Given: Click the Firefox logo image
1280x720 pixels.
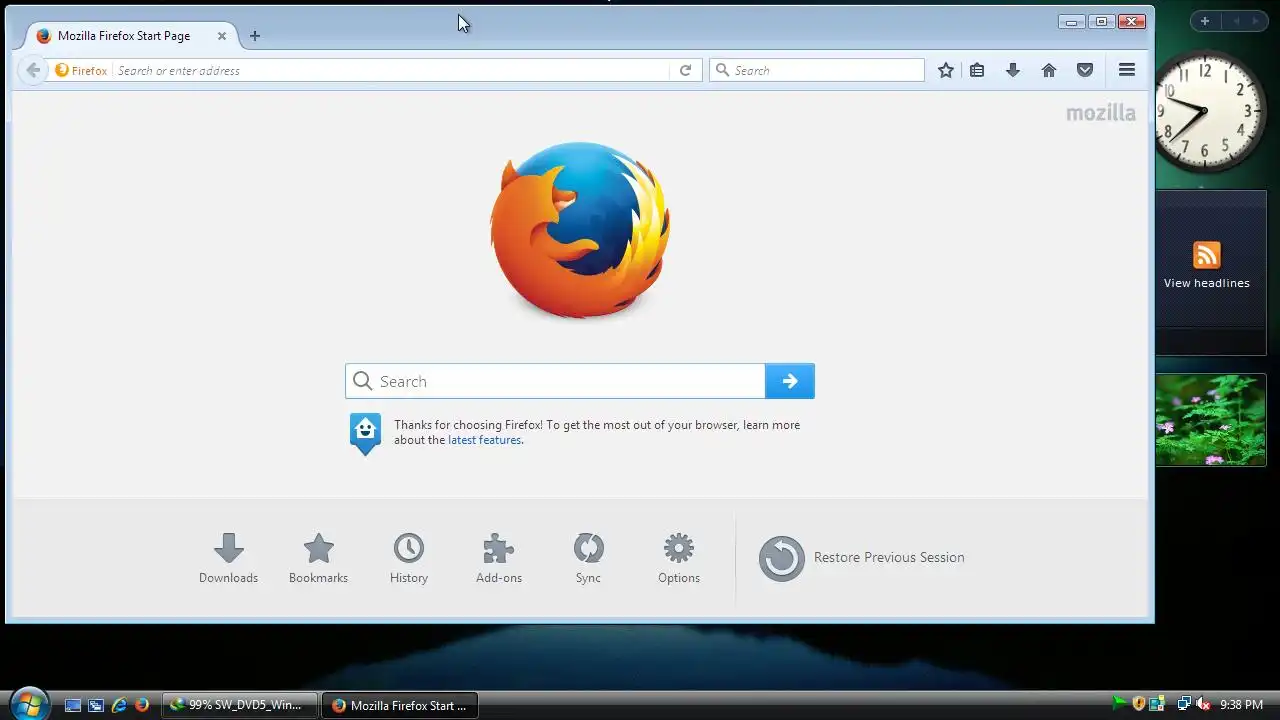Looking at the screenshot, I should click(580, 230).
